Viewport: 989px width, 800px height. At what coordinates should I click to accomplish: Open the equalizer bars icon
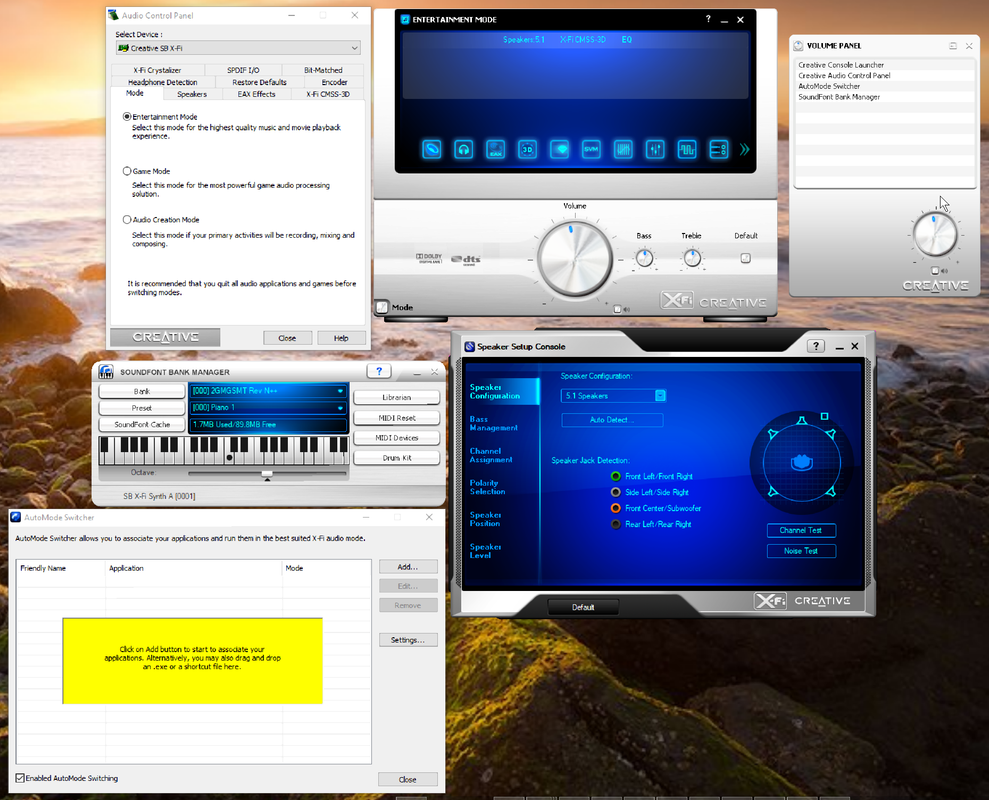(x=623, y=150)
